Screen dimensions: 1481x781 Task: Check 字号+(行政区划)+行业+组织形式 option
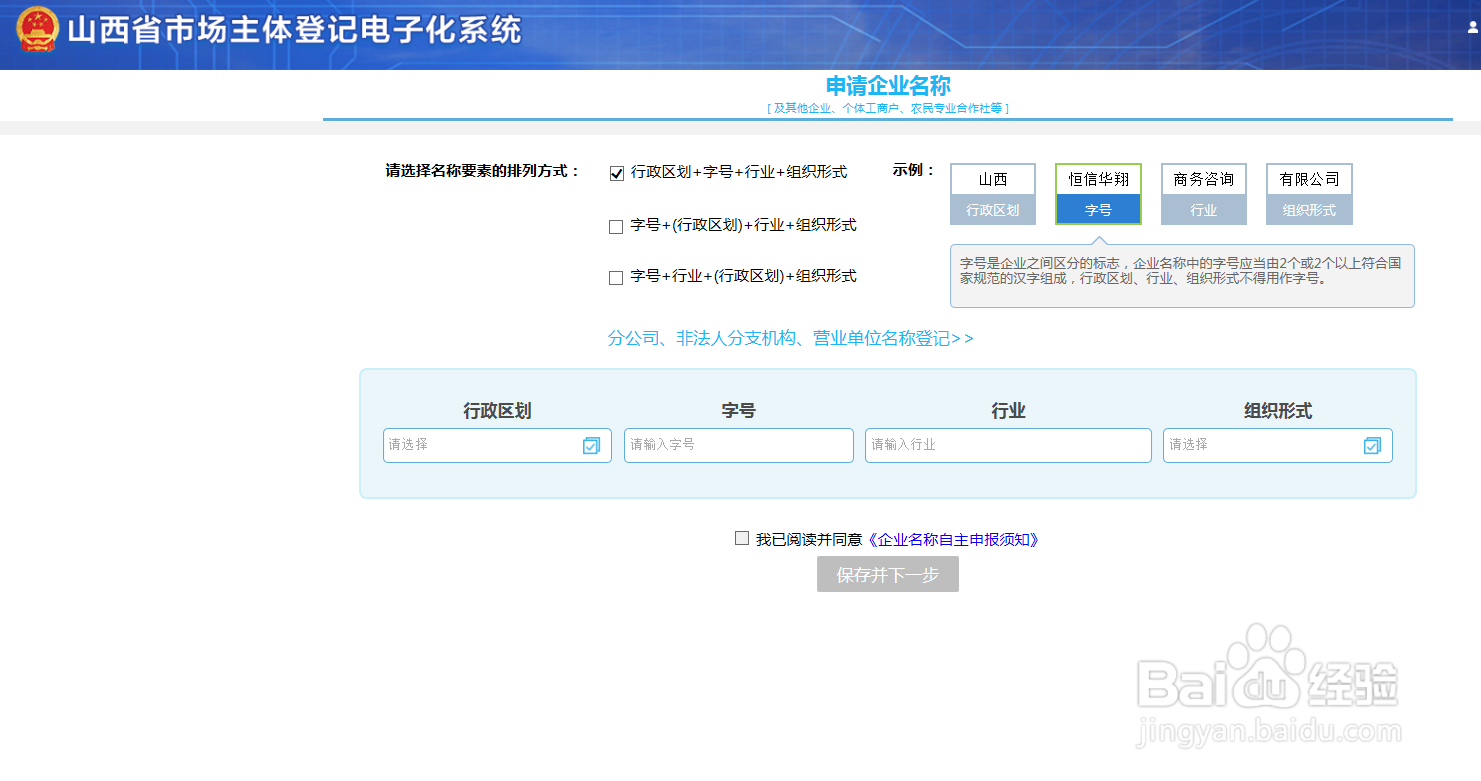[x=616, y=225]
